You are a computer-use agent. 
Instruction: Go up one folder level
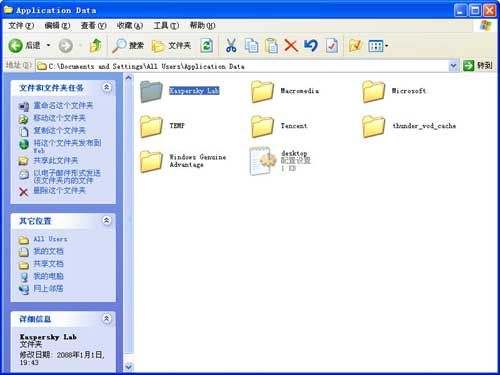[x=95, y=45]
